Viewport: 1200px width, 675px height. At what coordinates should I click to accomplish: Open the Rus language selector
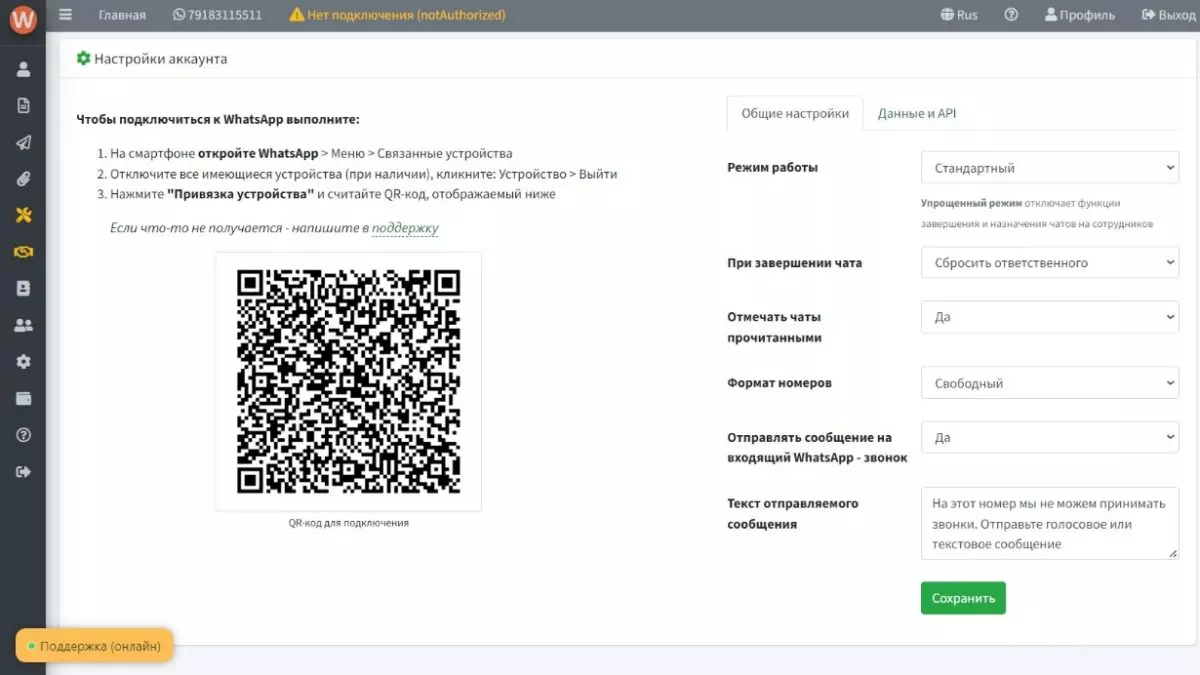pos(959,15)
